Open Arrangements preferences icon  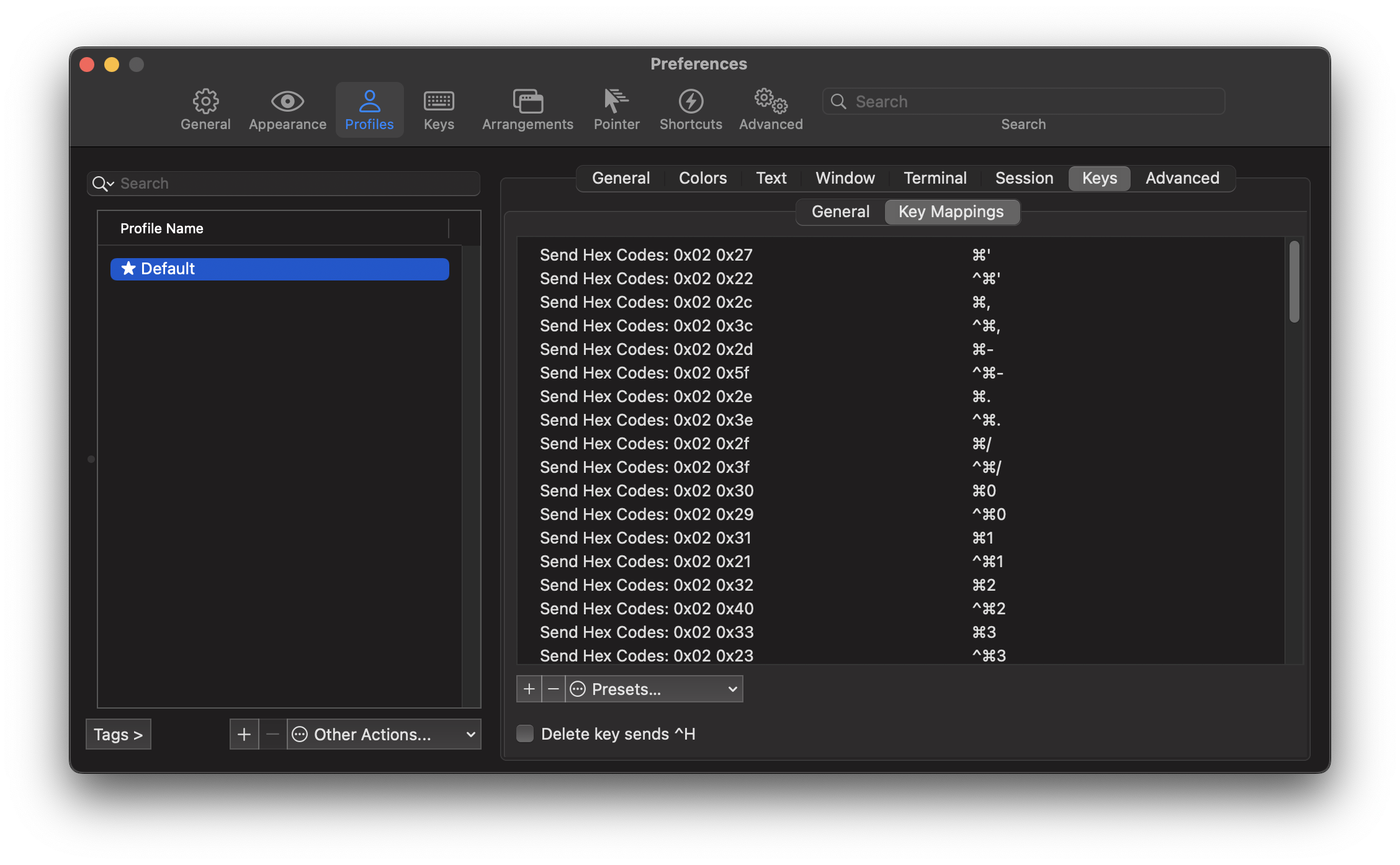[527, 101]
